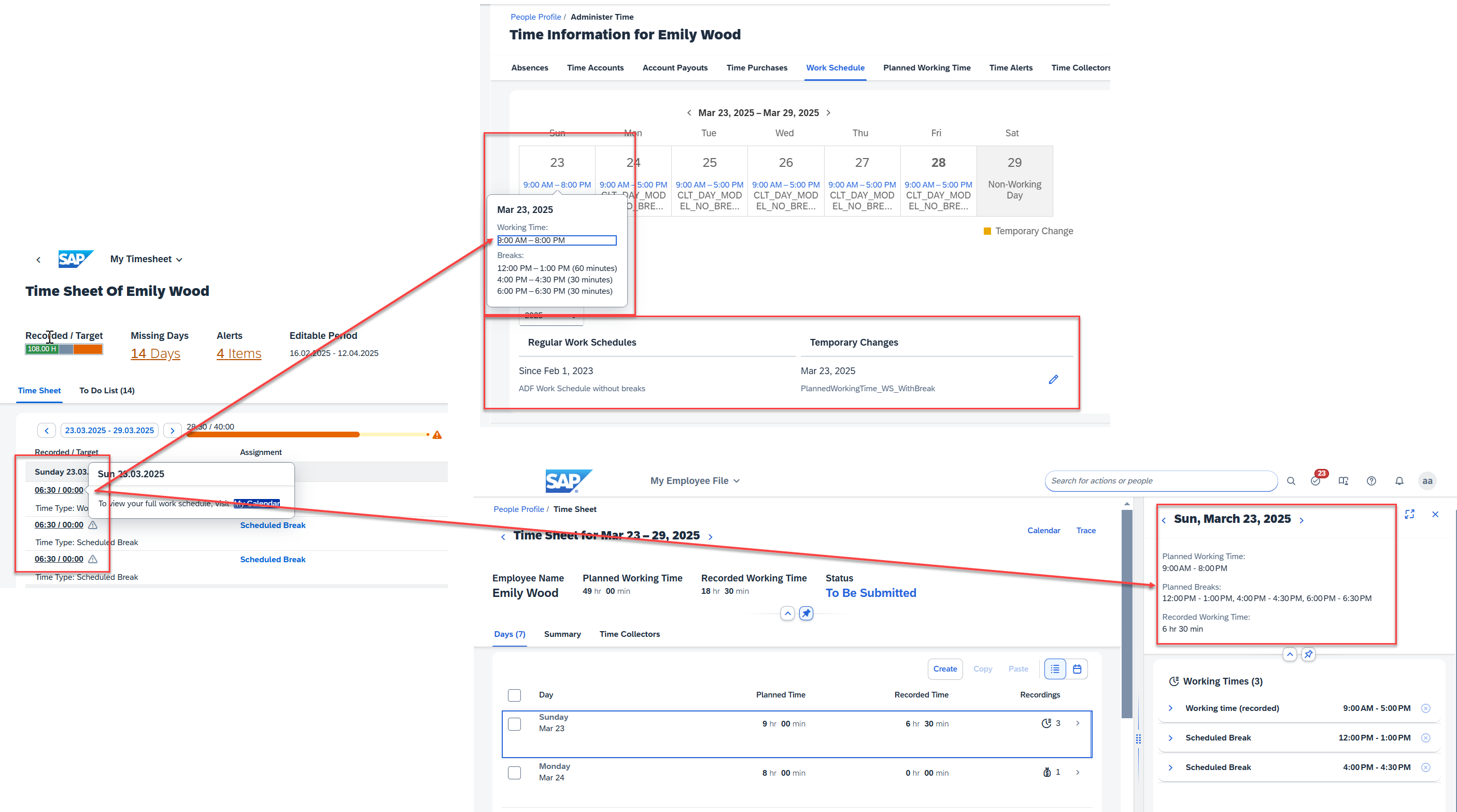The image size is (1457, 812).
Task: Open the learning book icon in header
Action: [1343, 481]
